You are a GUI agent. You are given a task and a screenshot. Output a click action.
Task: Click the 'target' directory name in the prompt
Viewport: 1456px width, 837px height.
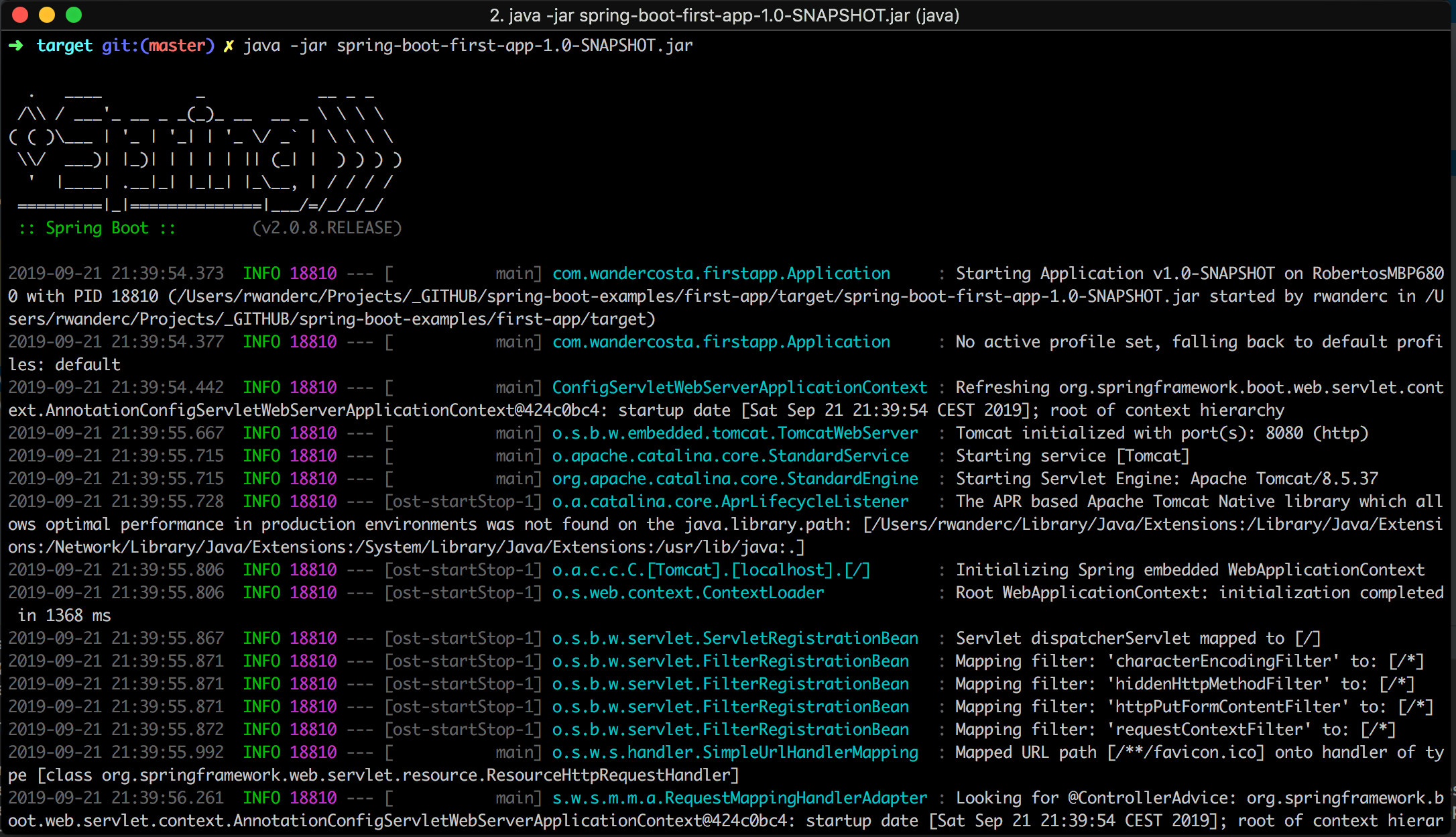pyautogui.click(x=64, y=46)
